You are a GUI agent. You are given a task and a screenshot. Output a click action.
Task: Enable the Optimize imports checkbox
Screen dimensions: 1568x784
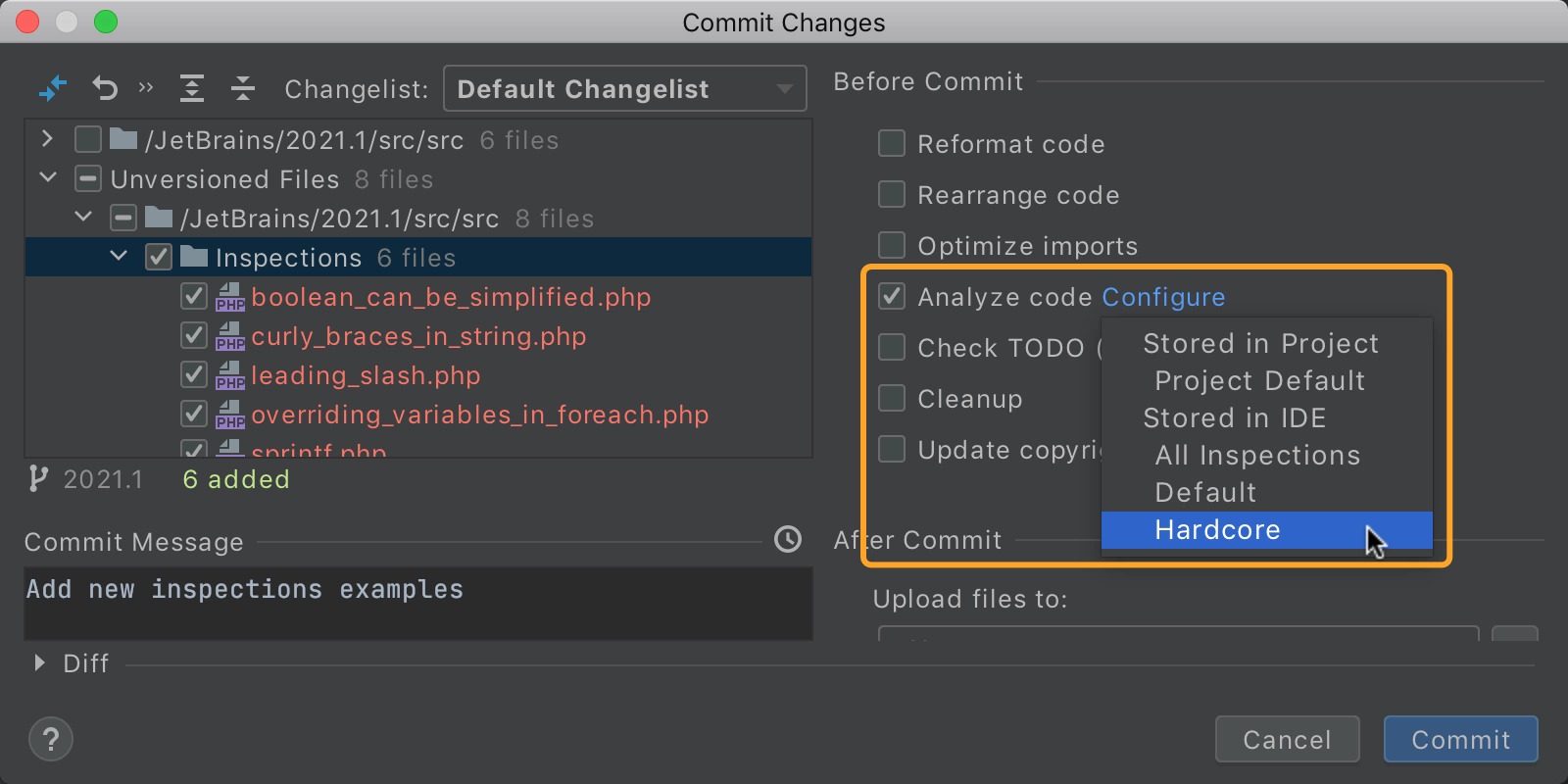(x=892, y=246)
